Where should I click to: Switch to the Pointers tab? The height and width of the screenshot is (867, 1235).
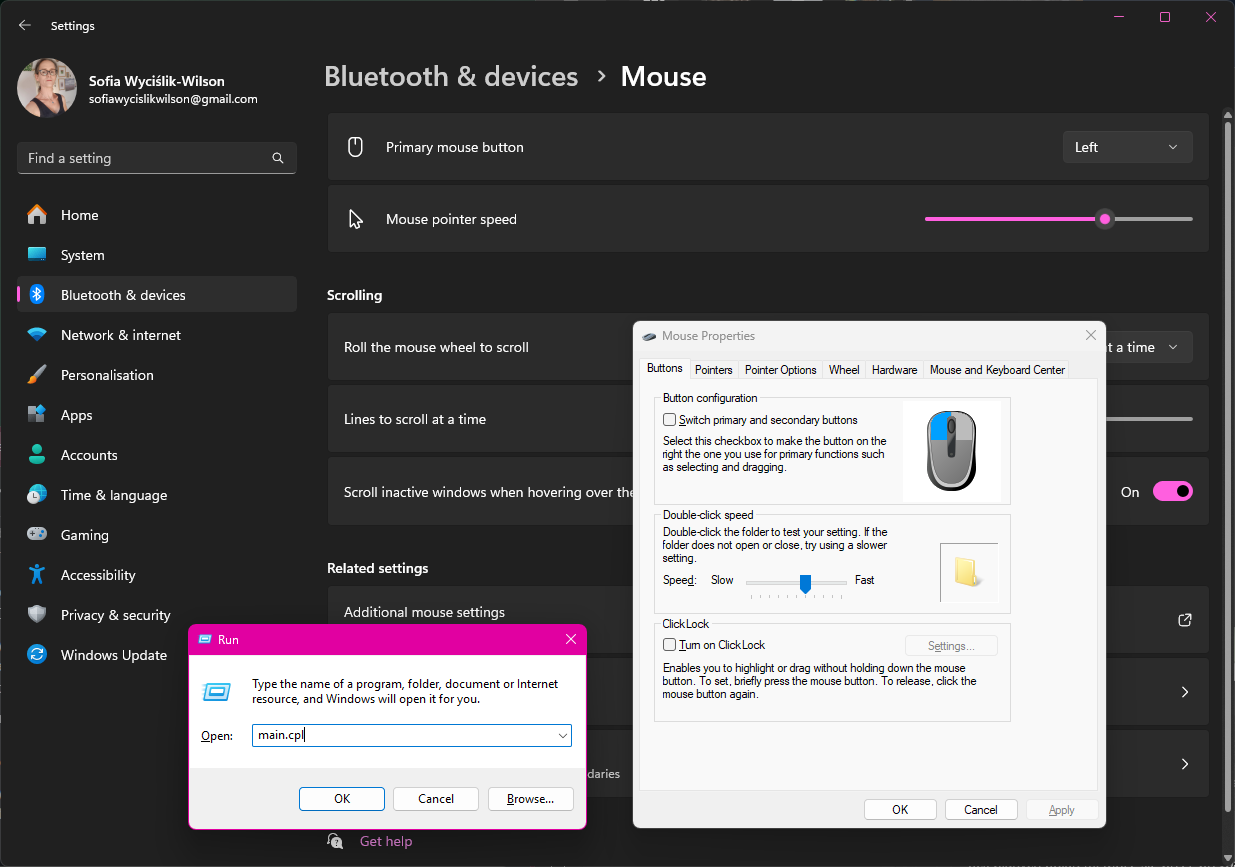714,370
